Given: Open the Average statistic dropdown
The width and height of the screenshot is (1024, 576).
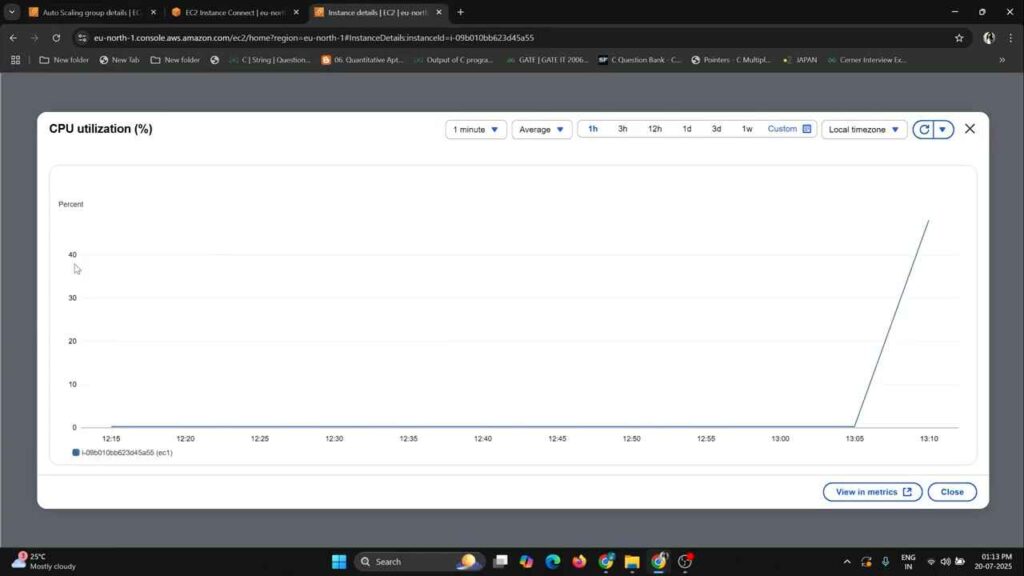Looking at the screenshot, I should [x=541, y=129].
